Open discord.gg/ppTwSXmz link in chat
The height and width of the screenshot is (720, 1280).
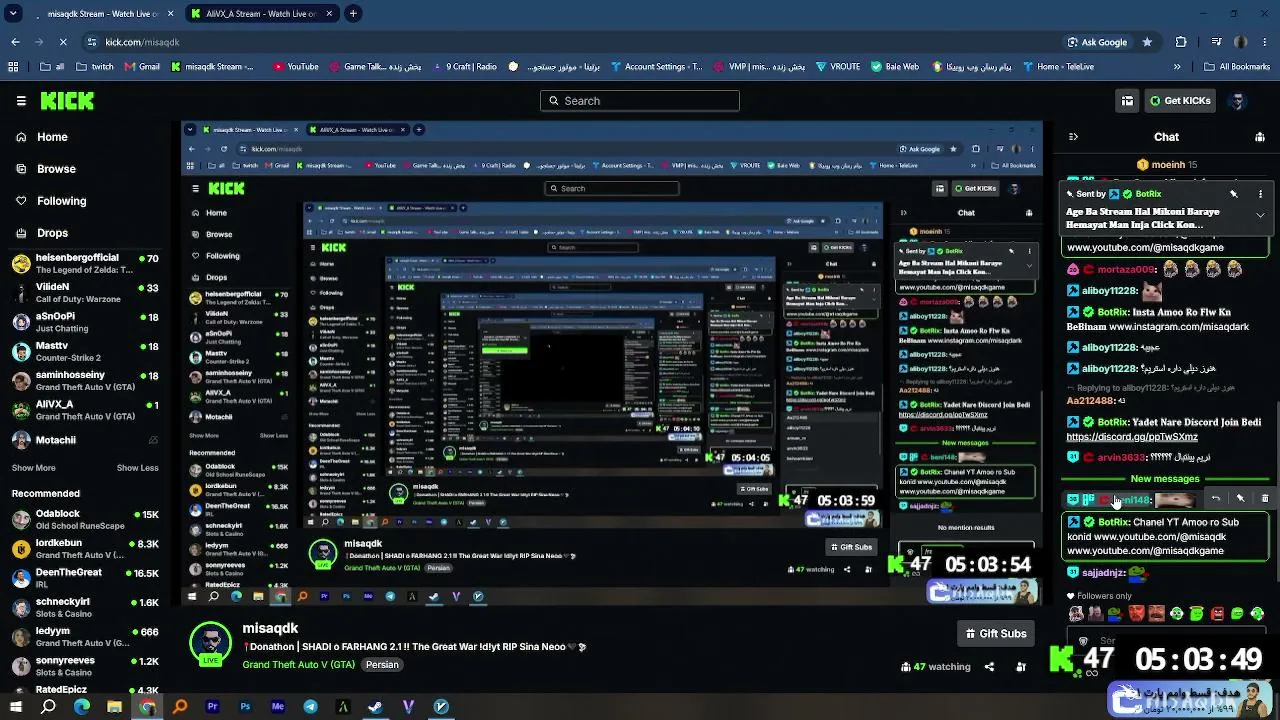1132,437
